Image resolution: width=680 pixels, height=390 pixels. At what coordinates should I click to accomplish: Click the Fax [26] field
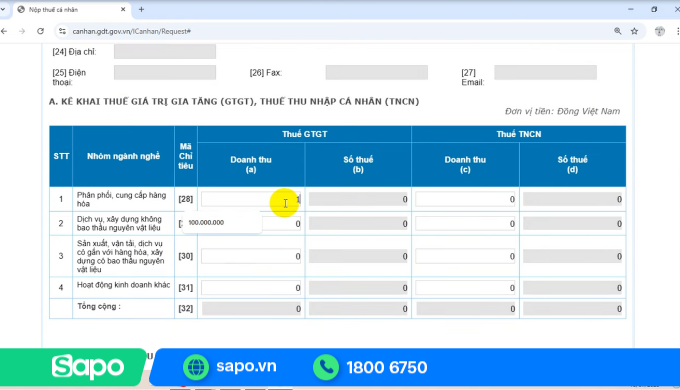pos(376,72)
